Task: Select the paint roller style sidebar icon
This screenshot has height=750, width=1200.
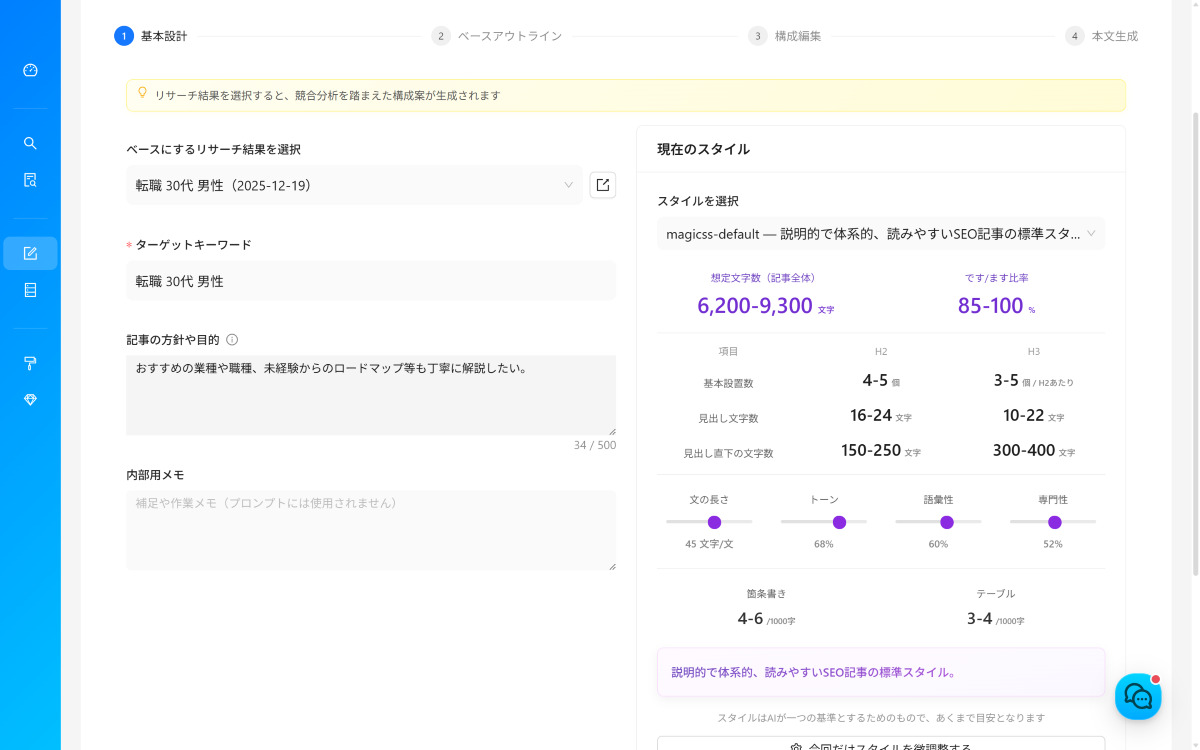Action: (30, 363)
